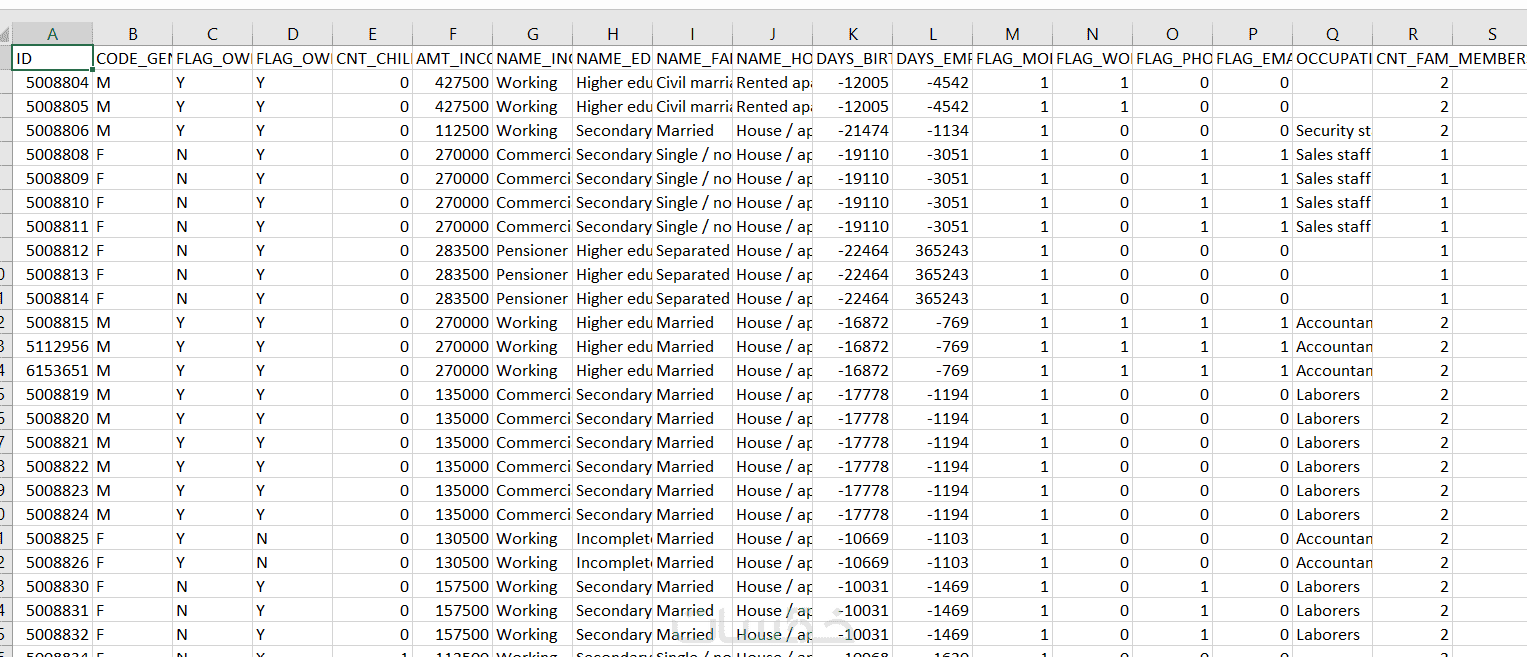
Task: Click the CODE_GEN header cell
Action: tap(133, 58)
